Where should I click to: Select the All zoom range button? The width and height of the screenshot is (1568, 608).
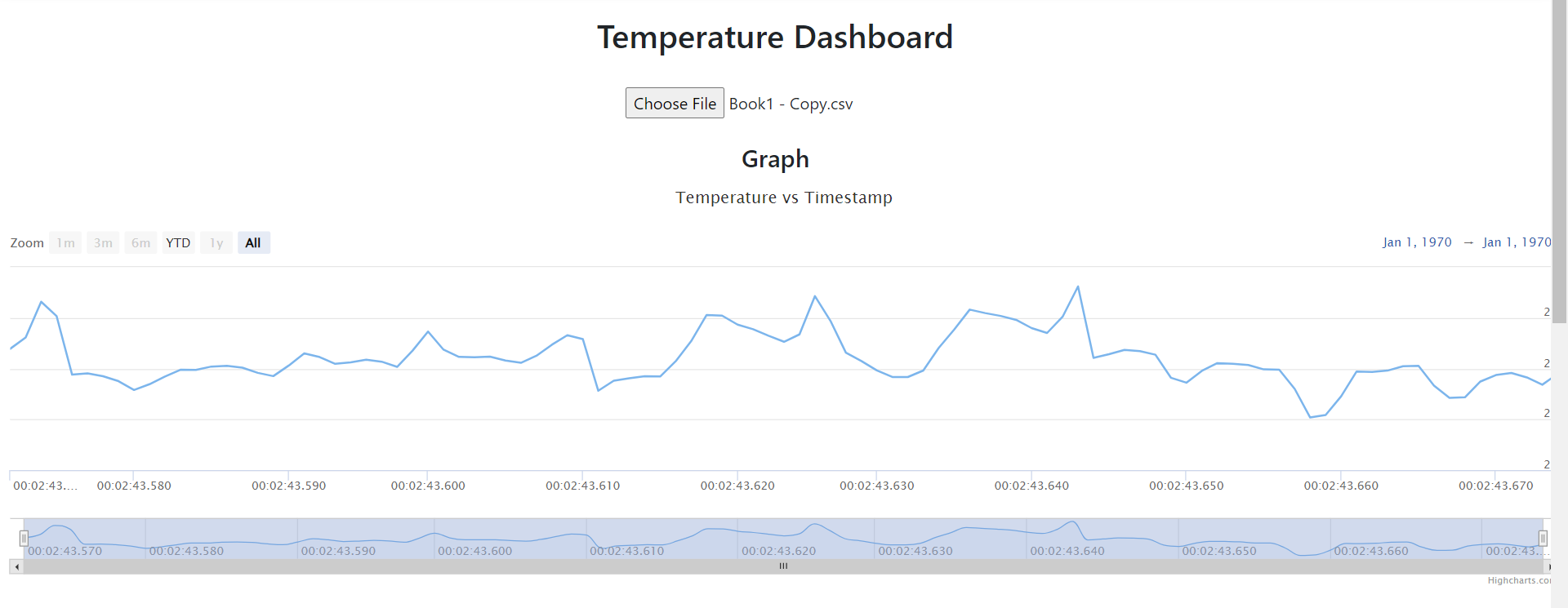(253, 242)
